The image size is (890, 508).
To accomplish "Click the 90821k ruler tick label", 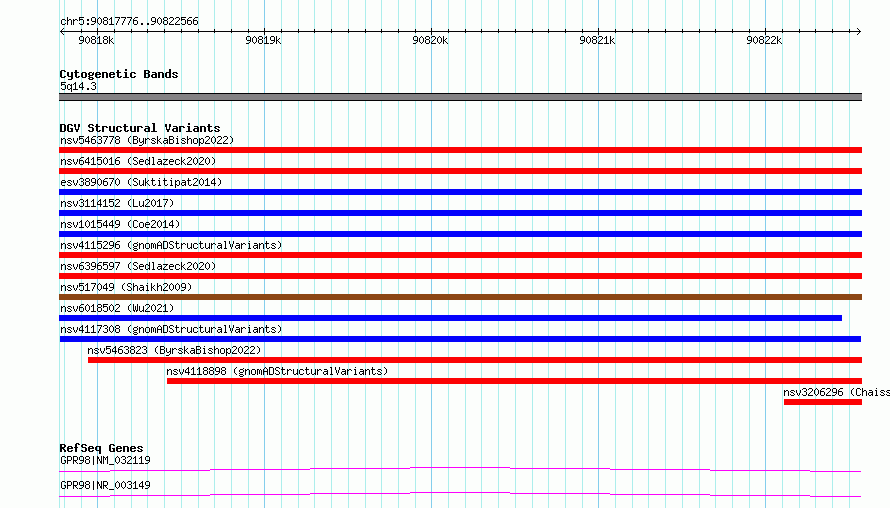I will (597, 40).
